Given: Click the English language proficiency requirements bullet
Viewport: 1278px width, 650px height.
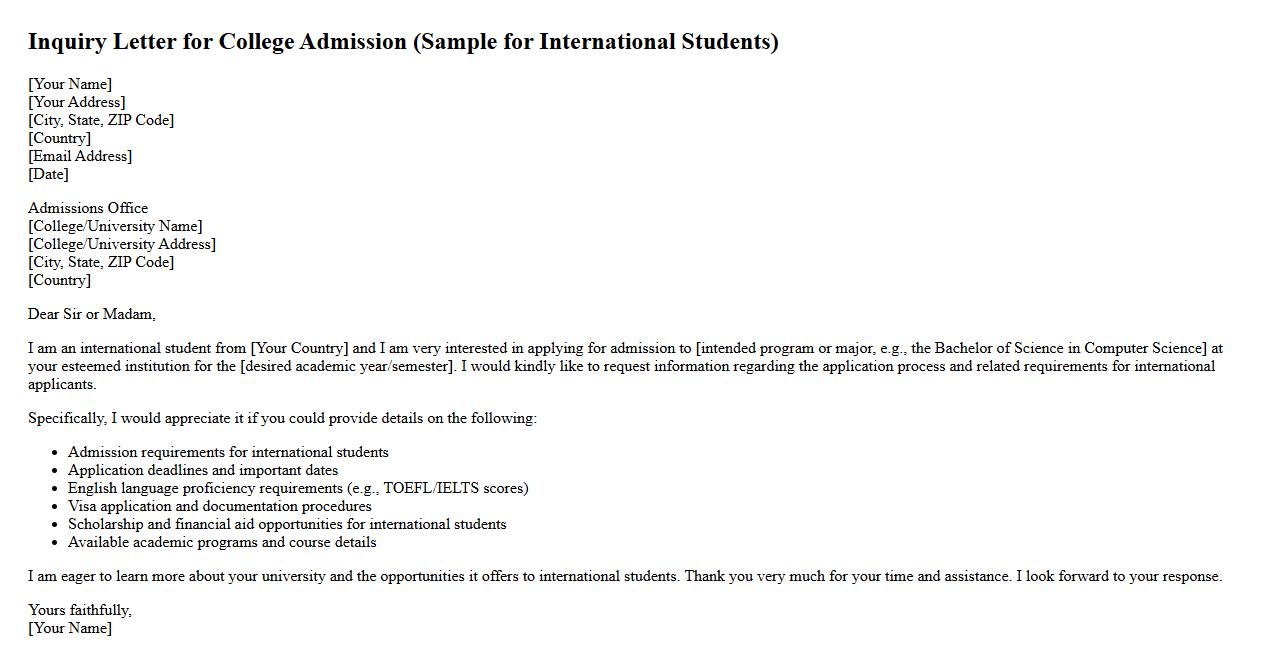Looking at the screenshot, I should (x=298, y=488).
